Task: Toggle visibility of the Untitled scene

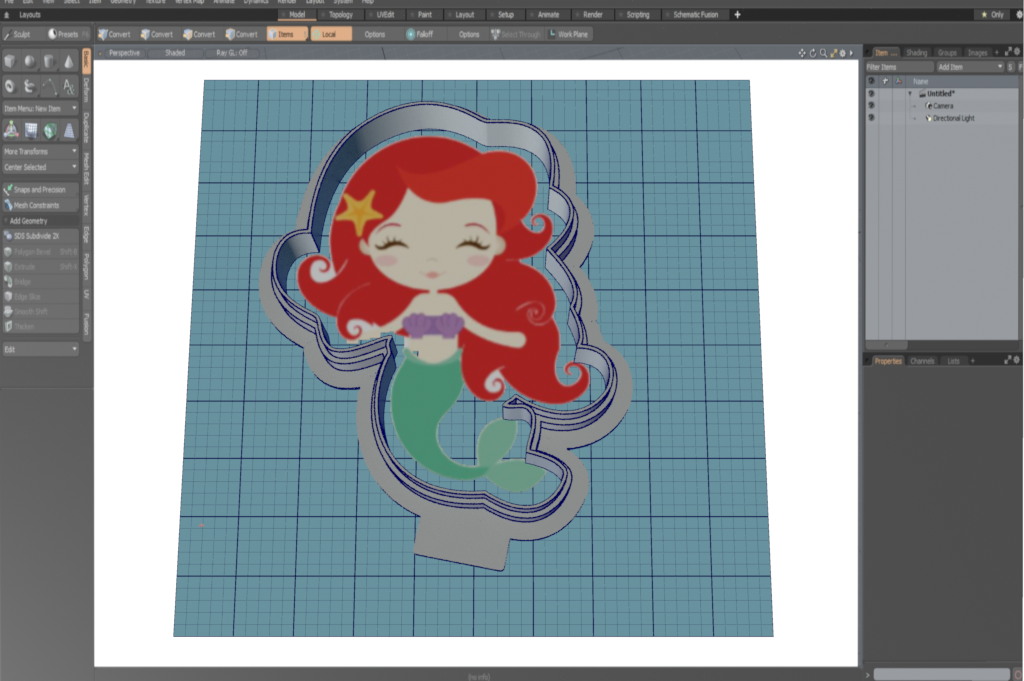Action: pos(871,94)
